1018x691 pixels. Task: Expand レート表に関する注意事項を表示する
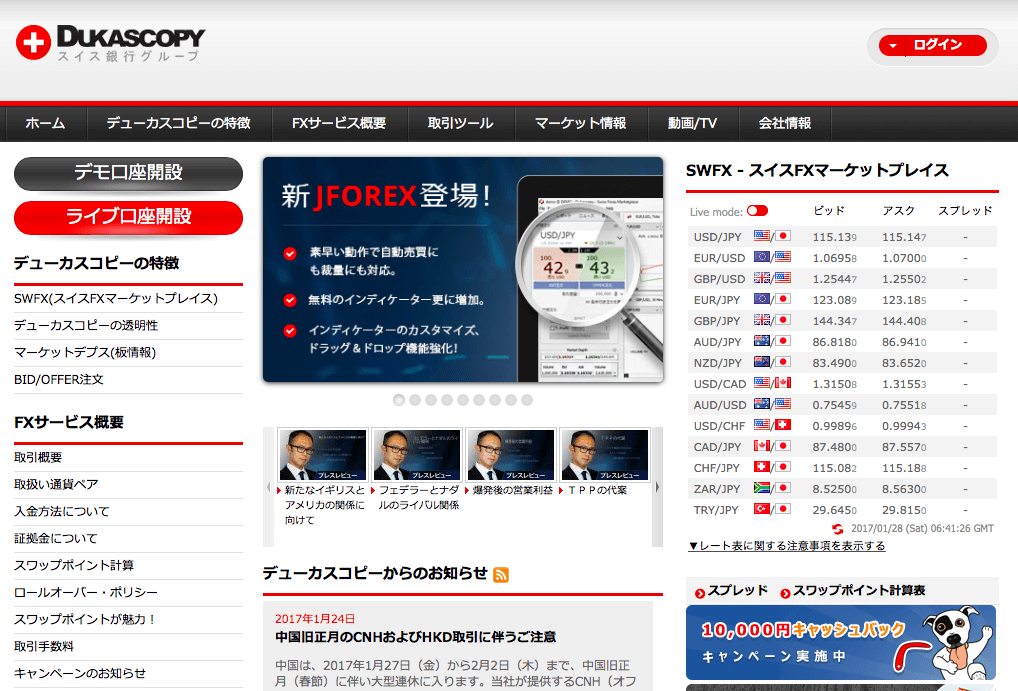tap(787, 546)
